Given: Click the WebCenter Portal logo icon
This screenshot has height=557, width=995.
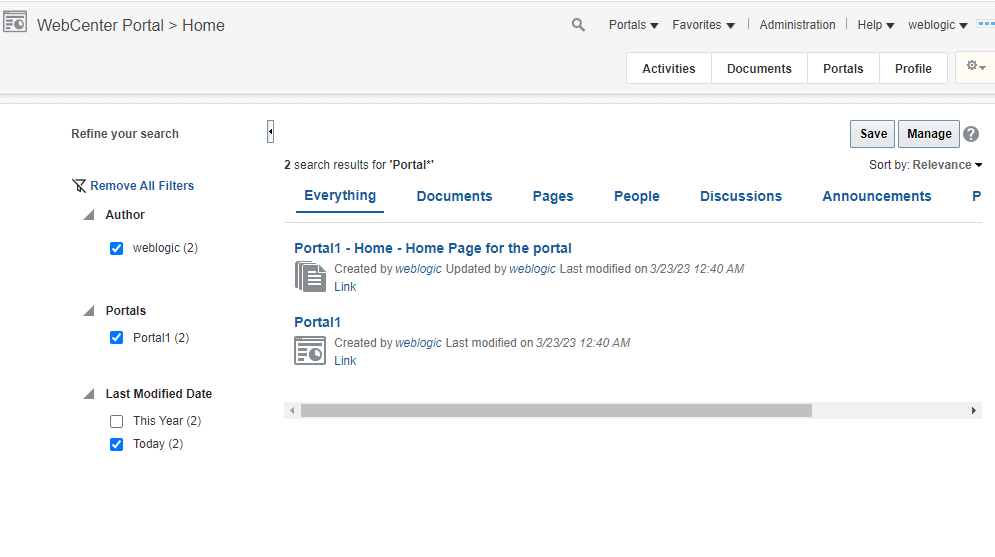Looking at the screenshot, I should (x=15, y=22).
